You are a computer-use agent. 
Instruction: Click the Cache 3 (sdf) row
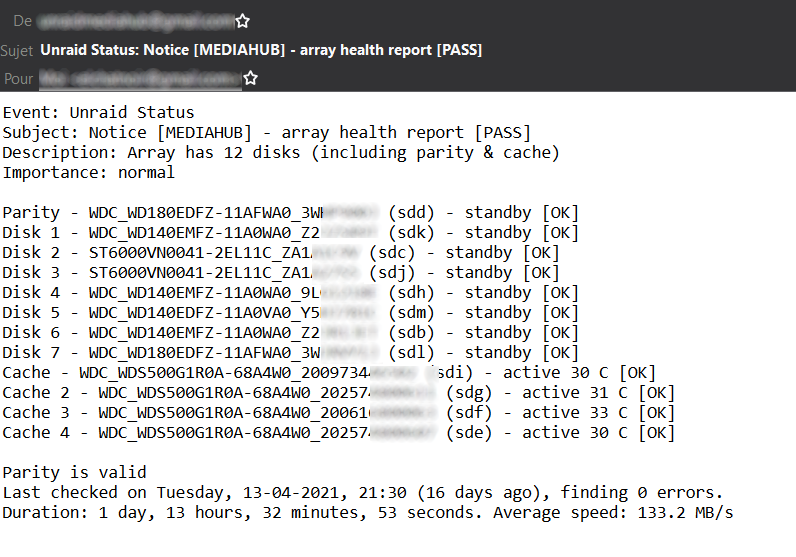(339, 413)
